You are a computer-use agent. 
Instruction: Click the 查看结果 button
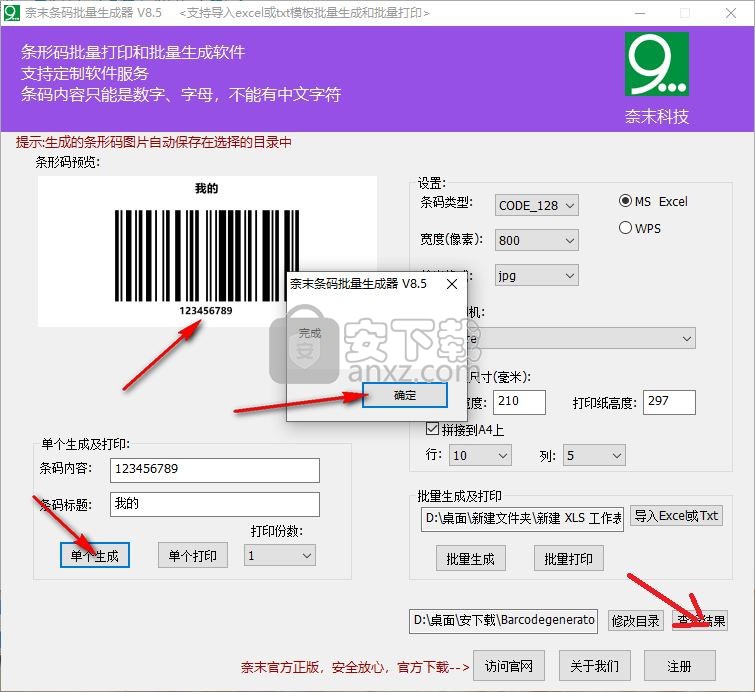700,621
